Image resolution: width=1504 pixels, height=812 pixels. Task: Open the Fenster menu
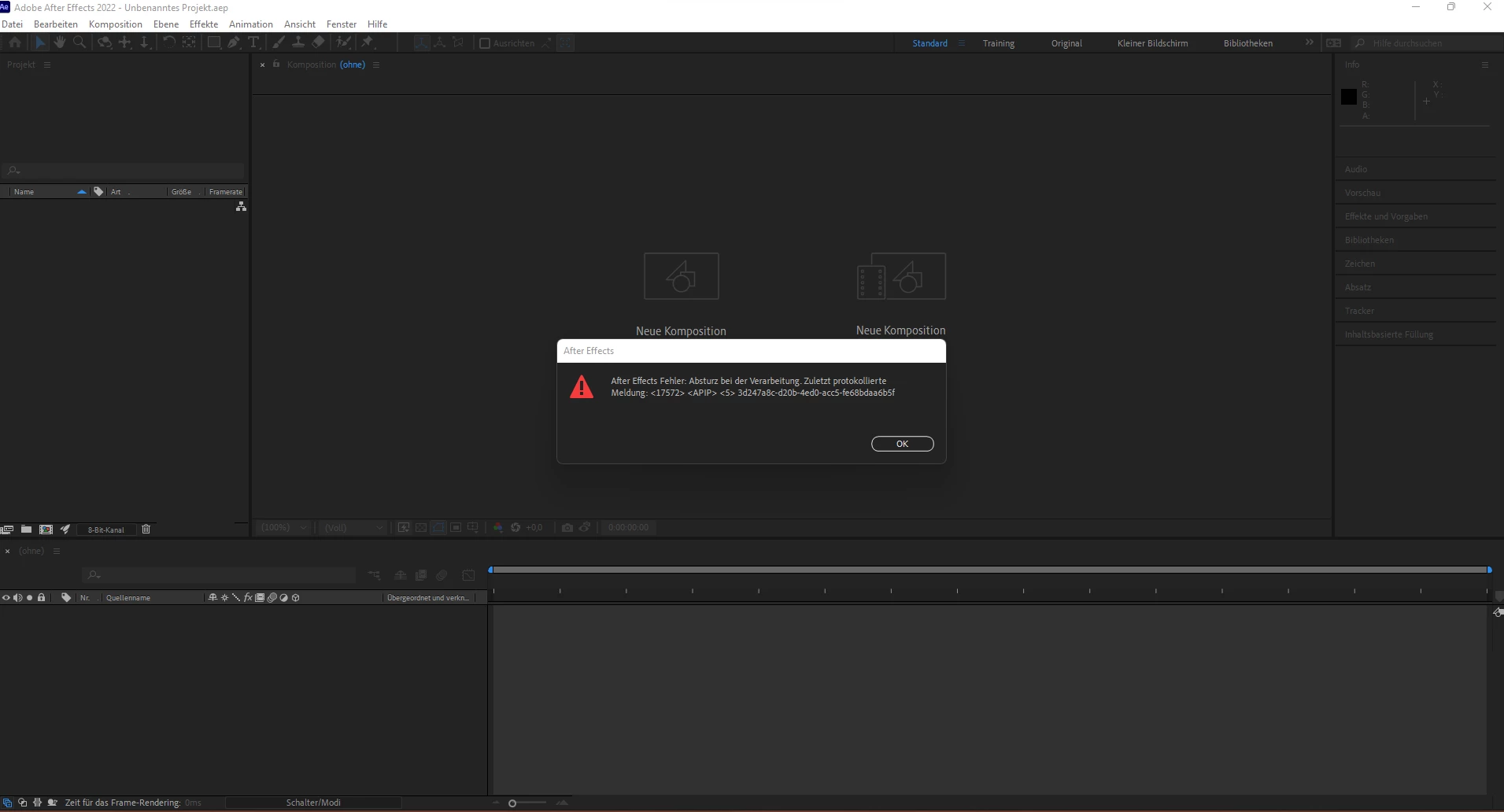coord(342,24)
